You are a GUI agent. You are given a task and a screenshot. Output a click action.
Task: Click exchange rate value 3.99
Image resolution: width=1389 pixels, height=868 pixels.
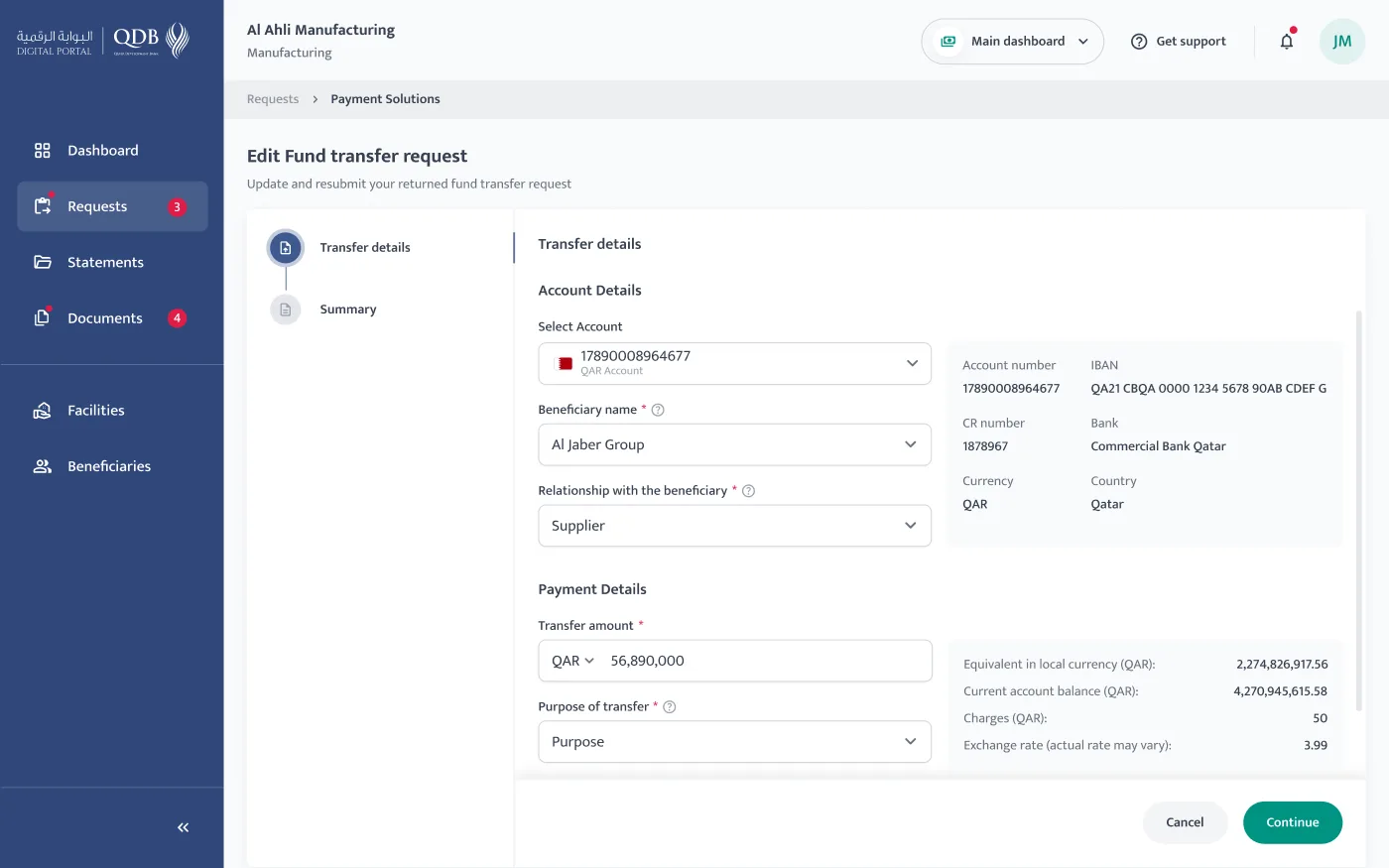pyautogui.click(x=1316, y=745)
